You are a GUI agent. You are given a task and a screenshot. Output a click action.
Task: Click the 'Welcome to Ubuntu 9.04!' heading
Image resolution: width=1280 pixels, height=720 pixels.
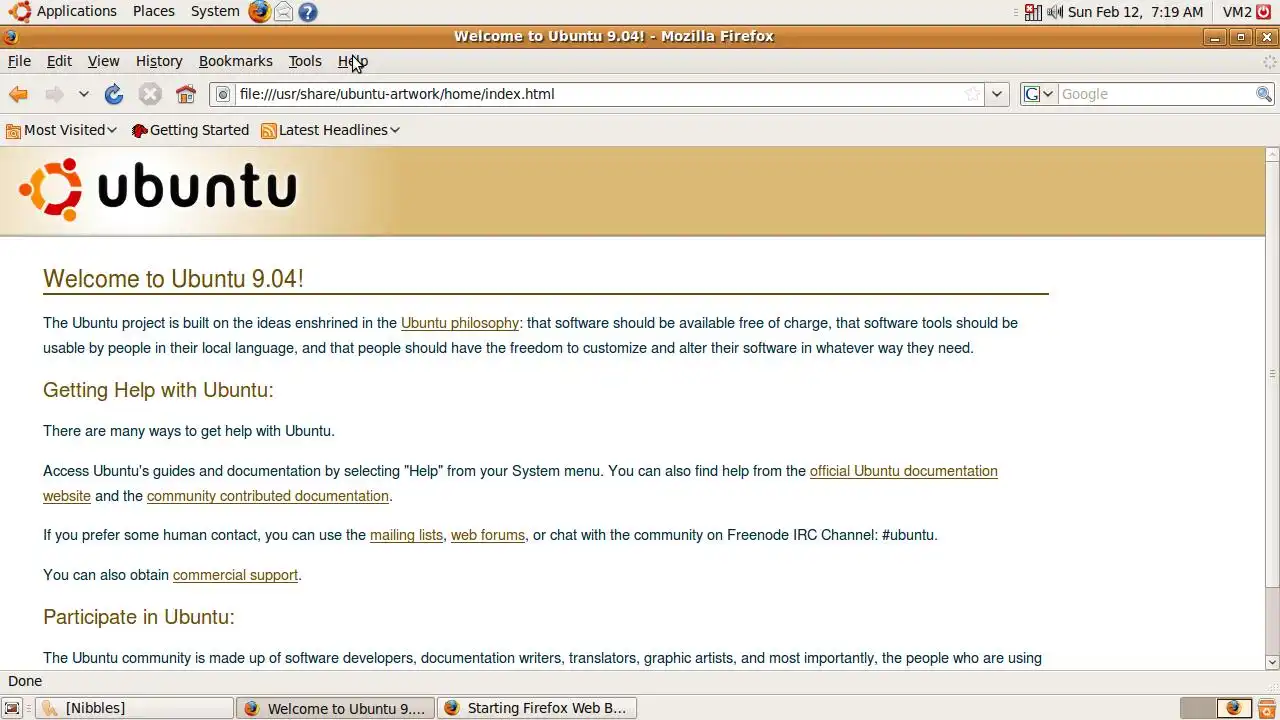[173, 279]
